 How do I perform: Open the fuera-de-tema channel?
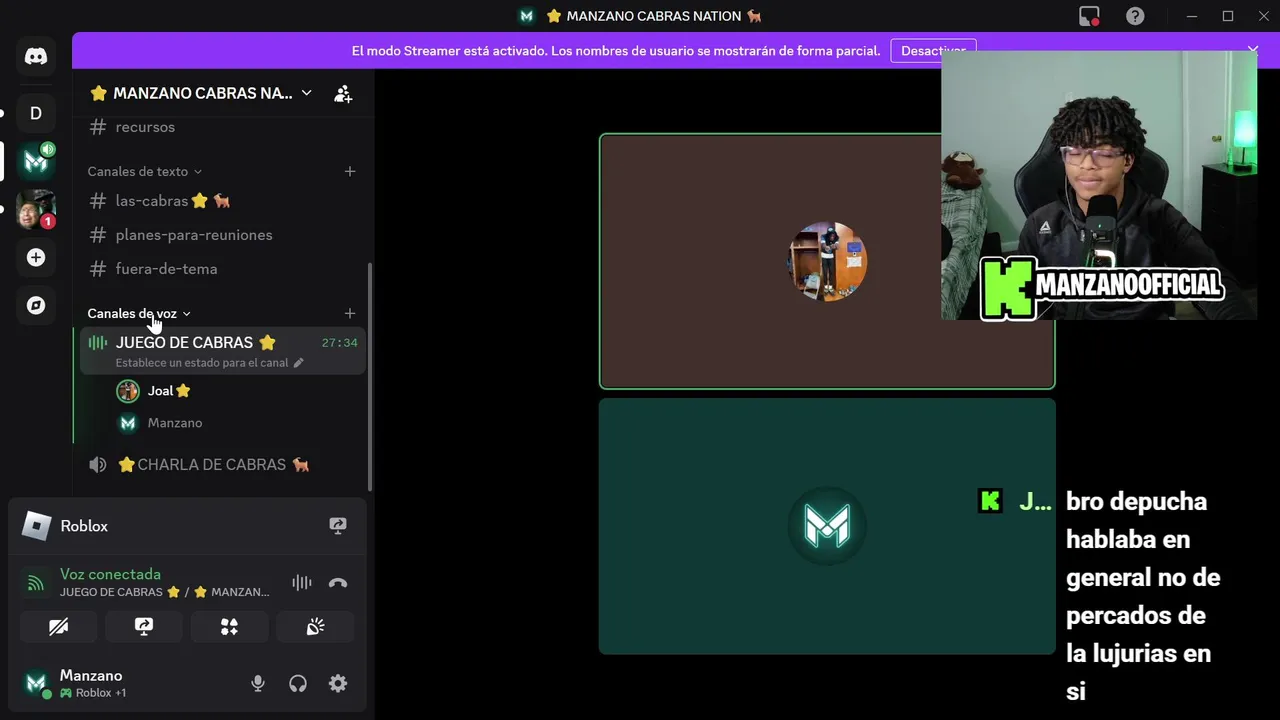(223, 269)
